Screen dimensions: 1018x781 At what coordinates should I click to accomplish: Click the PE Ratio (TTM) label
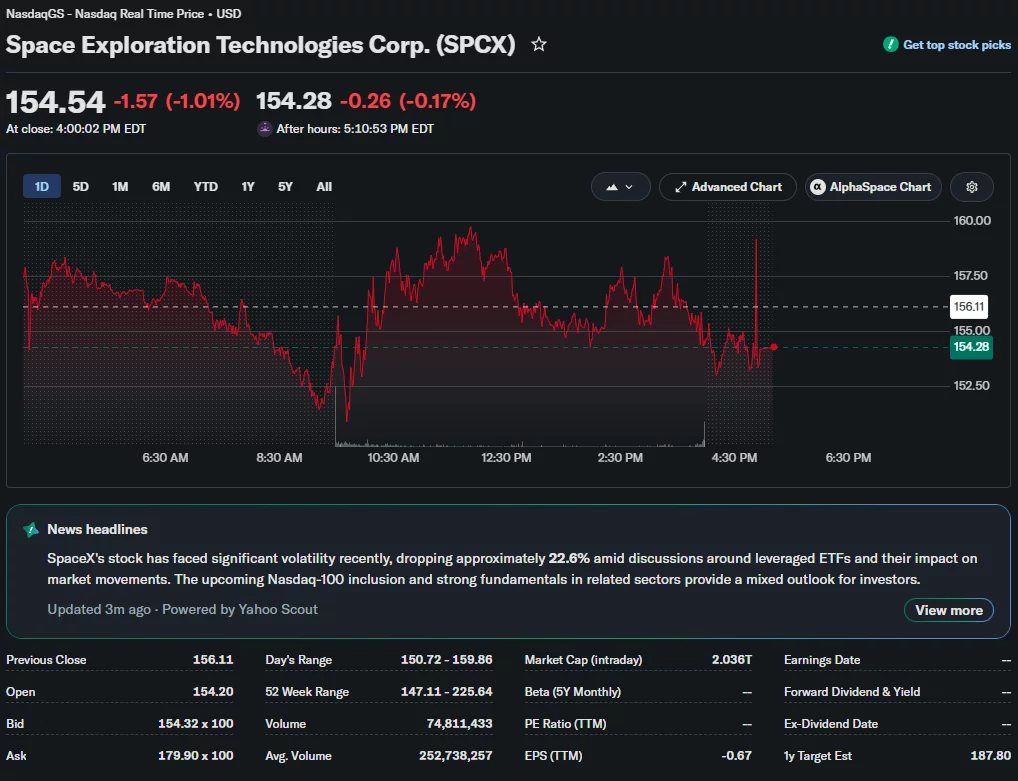(565, 723)
